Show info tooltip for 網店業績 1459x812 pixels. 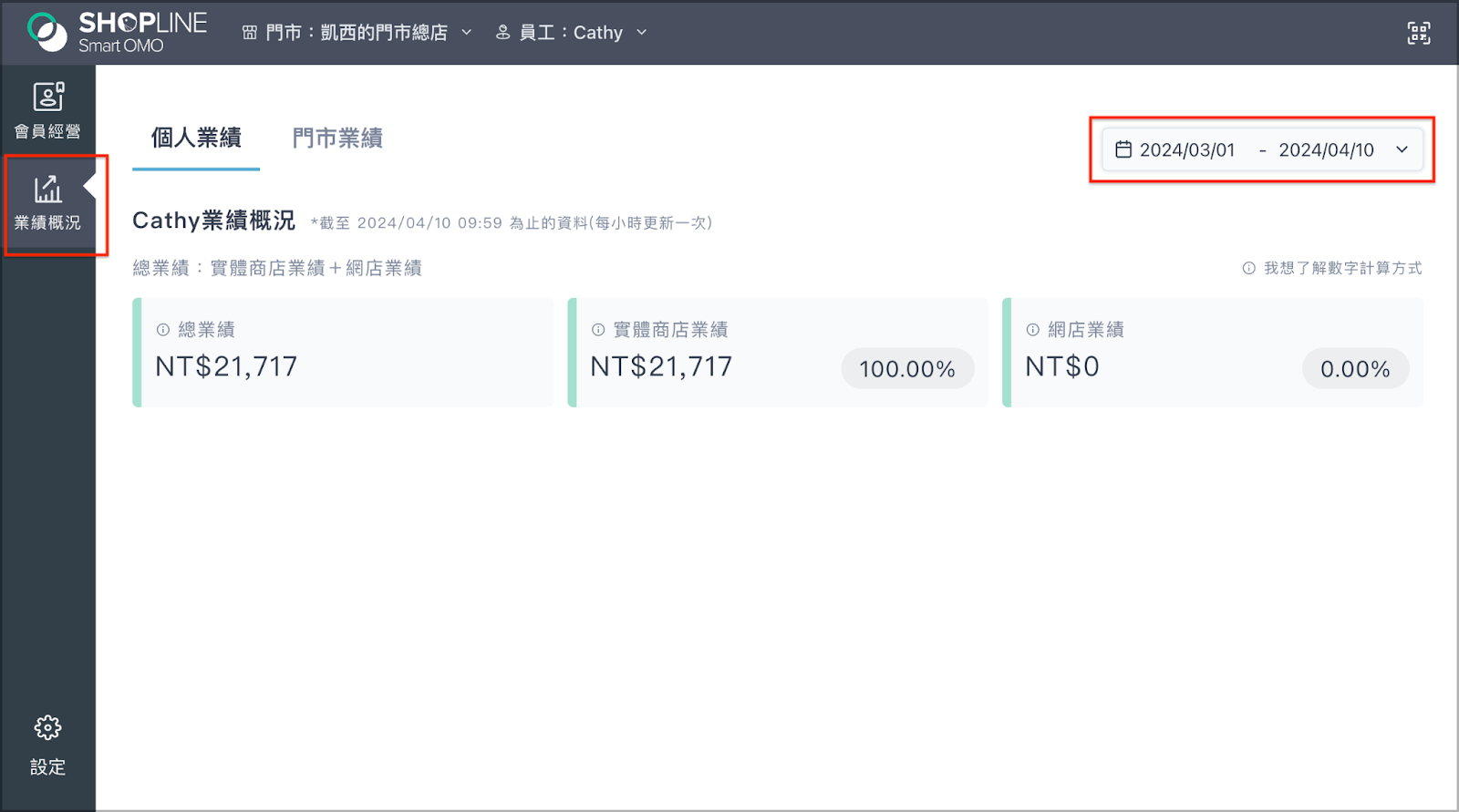pos(1033,330)
